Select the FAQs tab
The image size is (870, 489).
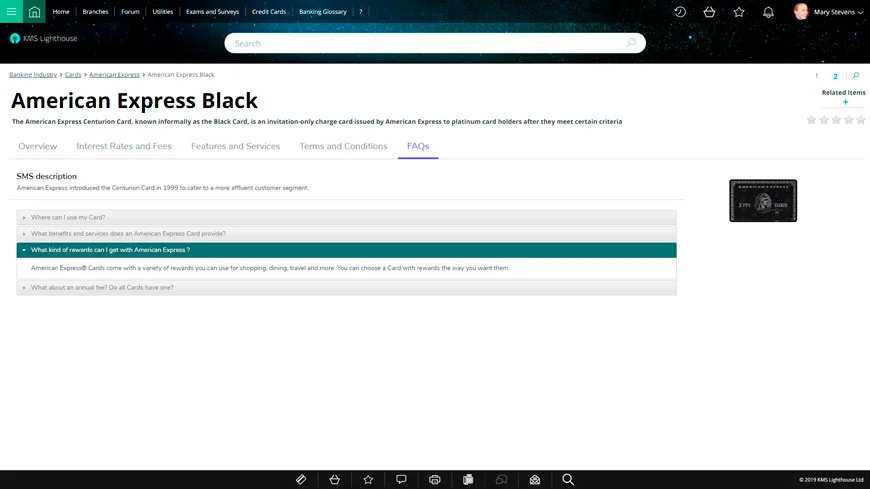click(418, 147)
